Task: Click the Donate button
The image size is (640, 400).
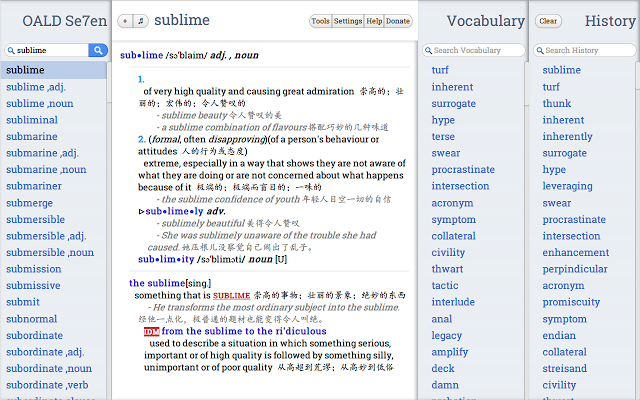Action: pos(398,21)
